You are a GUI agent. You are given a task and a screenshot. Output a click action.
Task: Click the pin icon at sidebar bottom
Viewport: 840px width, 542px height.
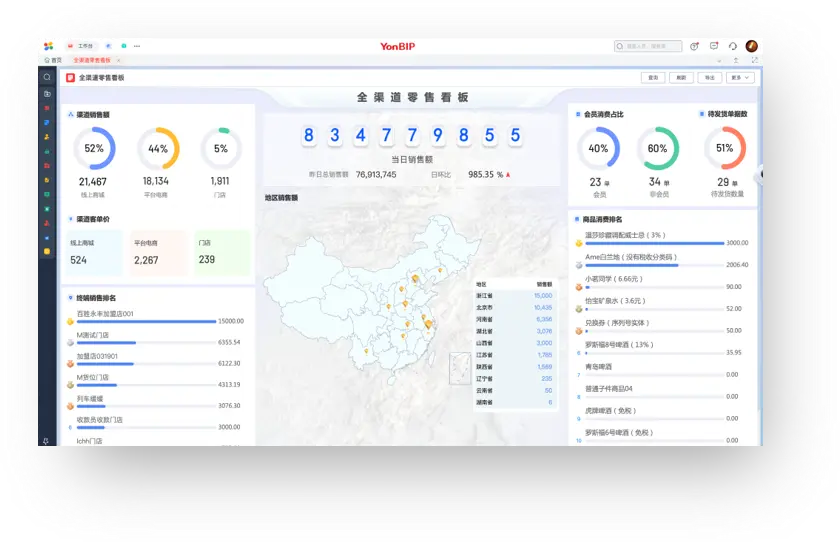tap(47, 440)
